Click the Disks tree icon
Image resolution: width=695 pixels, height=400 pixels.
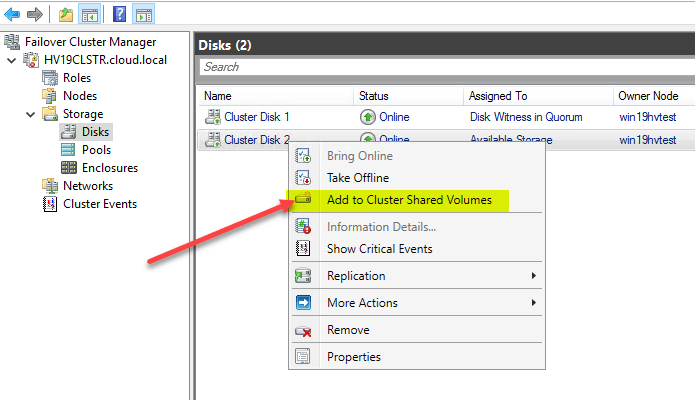pos(68,132)
